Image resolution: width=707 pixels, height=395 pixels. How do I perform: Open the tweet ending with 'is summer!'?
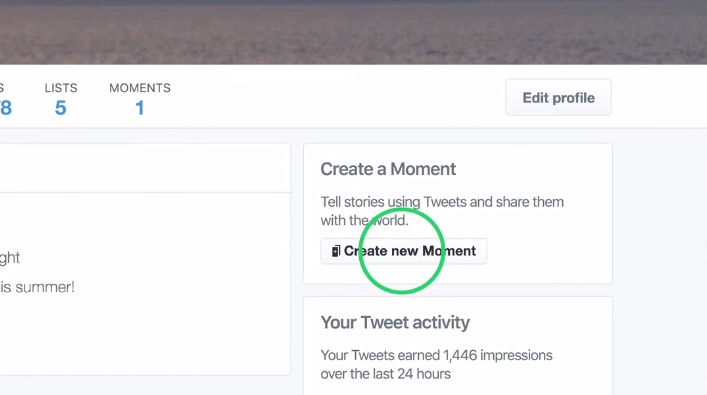point(37,287)
